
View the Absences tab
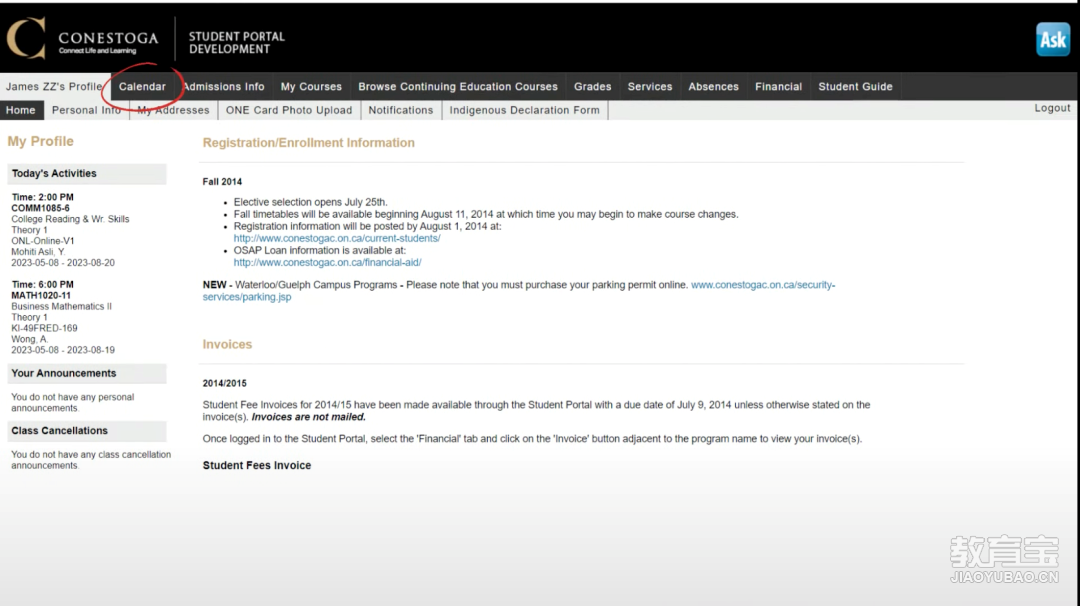tap(714, 87)
